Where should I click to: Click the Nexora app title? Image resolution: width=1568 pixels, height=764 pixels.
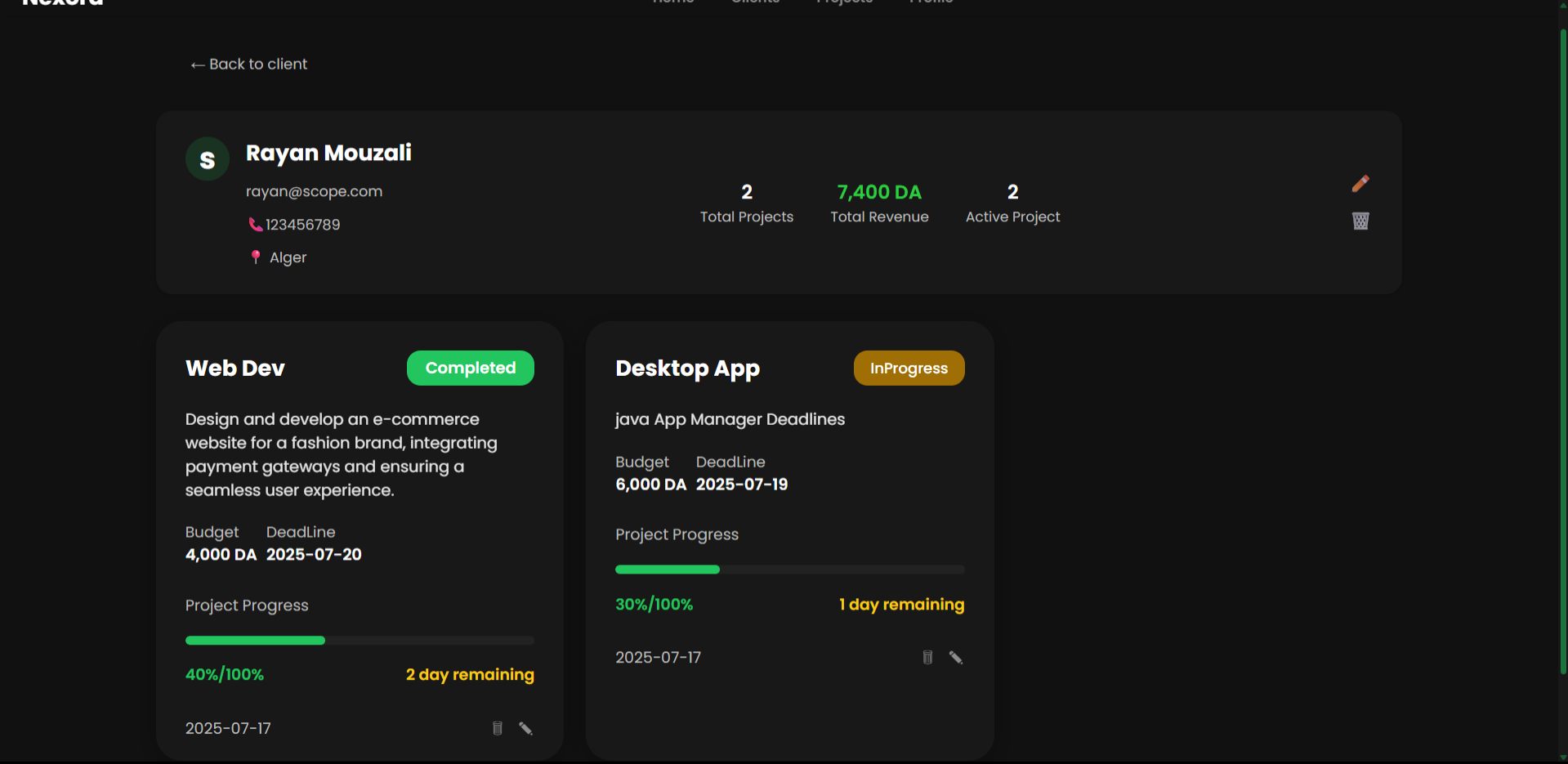click(61, 4)
